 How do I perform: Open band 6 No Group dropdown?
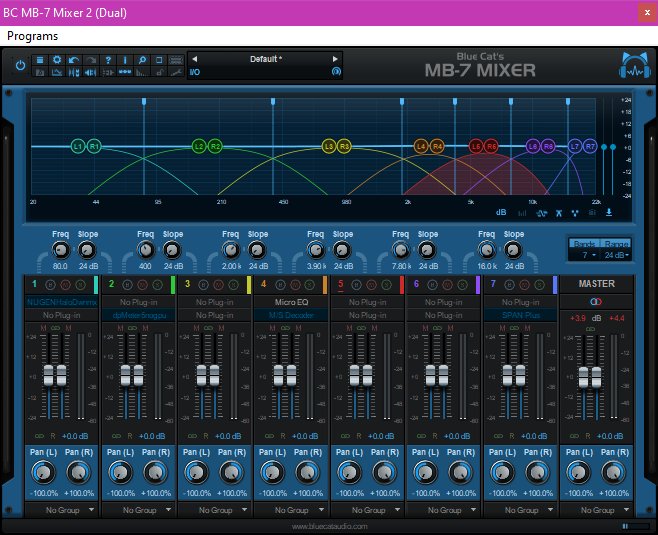[444, 510]
